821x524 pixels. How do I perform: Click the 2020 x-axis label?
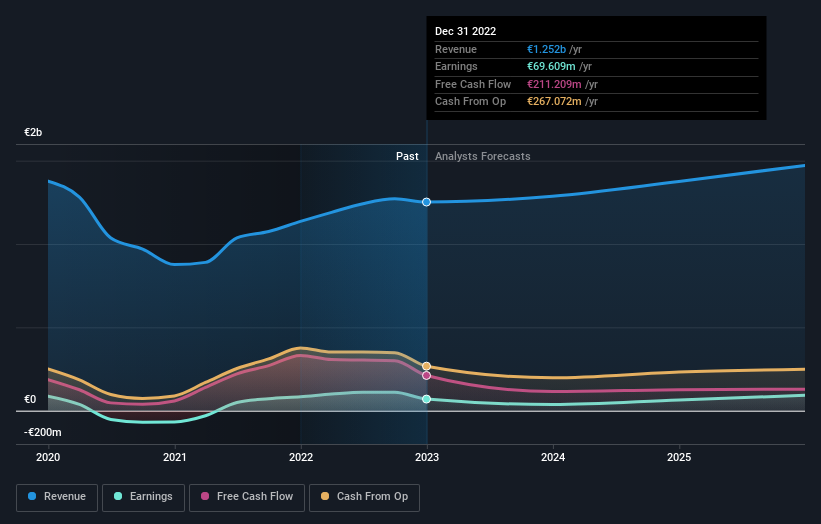[x=48, y=457]
